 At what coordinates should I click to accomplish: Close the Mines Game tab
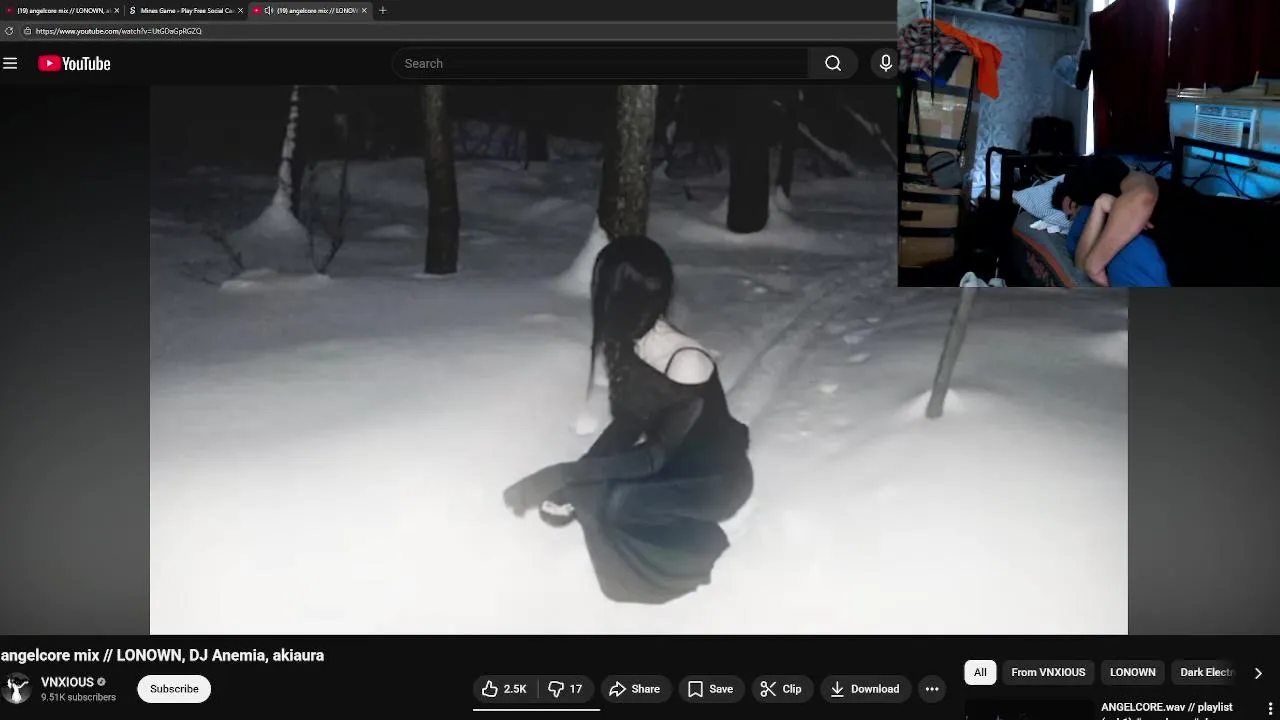point(240,10)
